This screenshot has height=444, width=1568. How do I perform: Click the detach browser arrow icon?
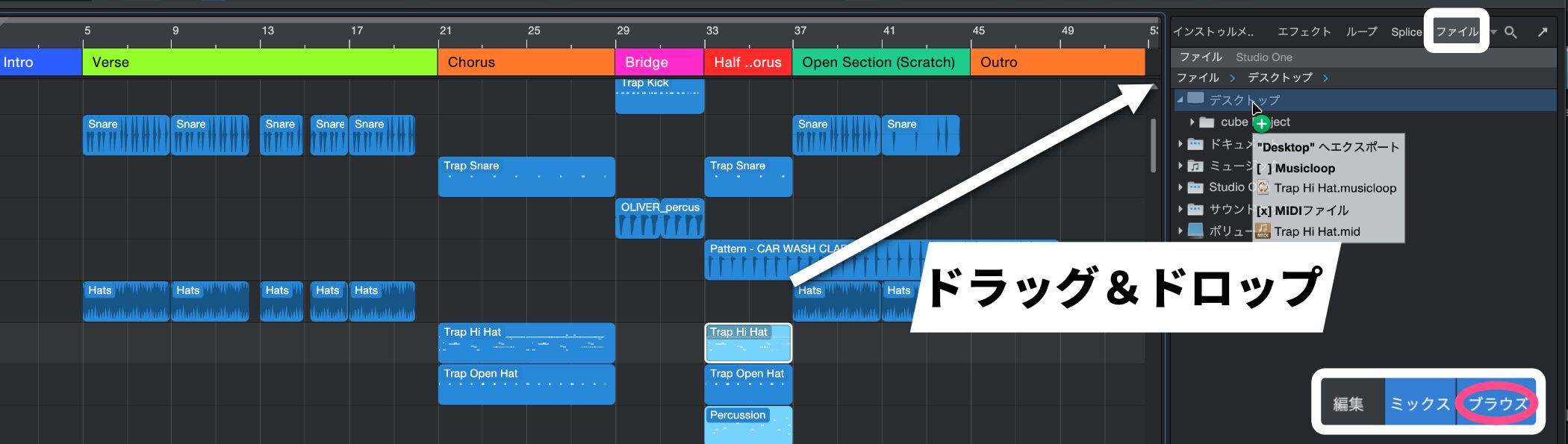(x=1543, y=32)
